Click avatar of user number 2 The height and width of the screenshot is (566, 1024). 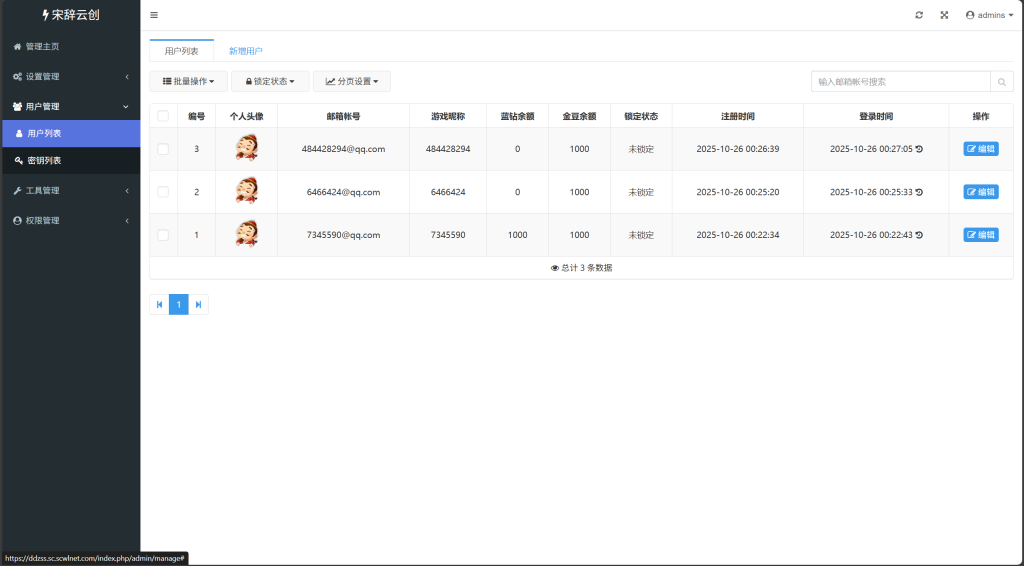point(247,191)
